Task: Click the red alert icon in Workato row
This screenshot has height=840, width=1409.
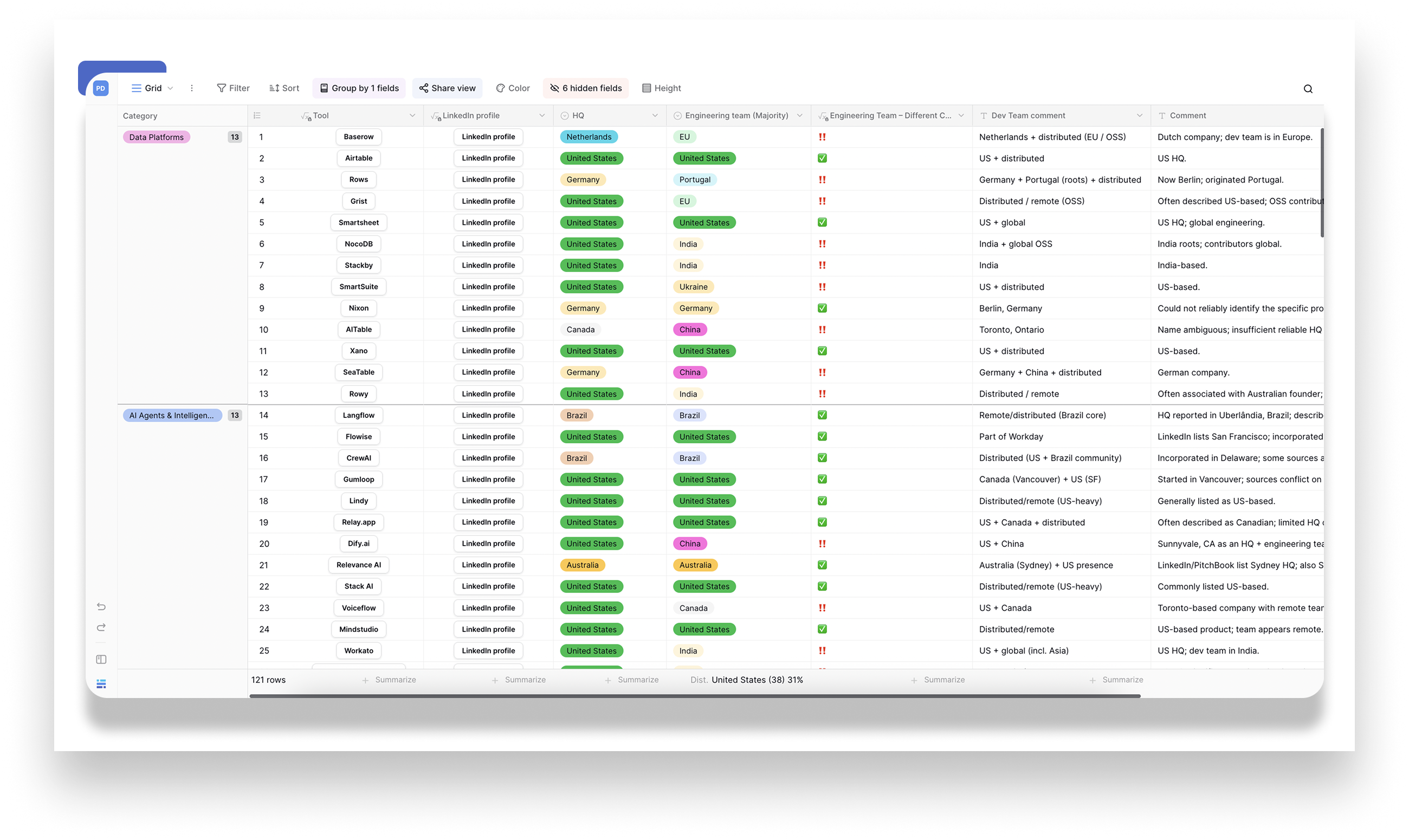Action: 822,650
